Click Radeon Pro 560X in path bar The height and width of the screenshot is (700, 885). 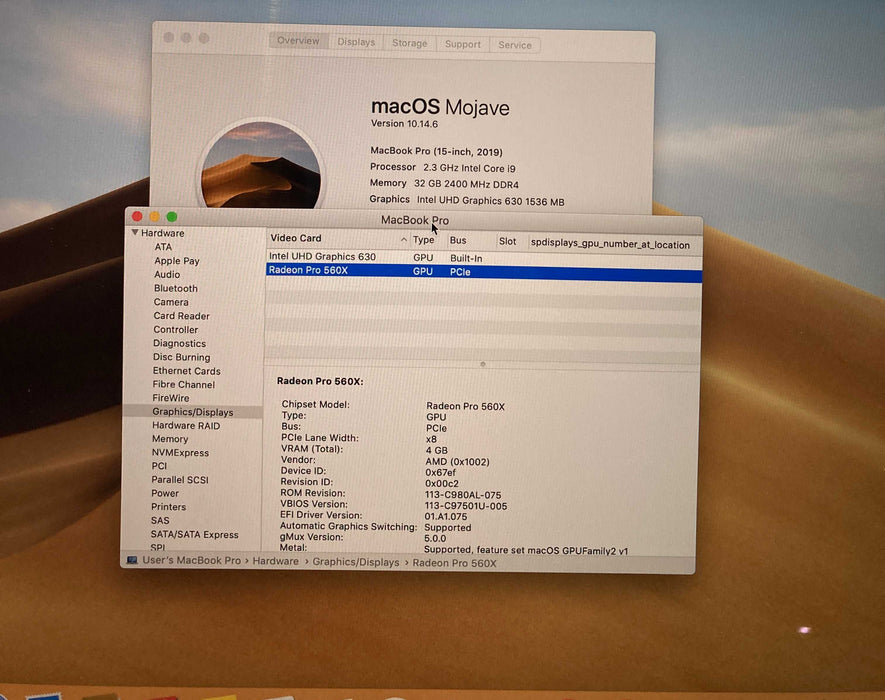(x=454, y=563)
